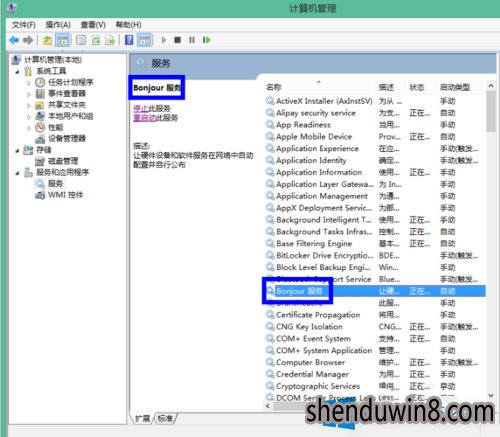500x437 pixels.
Task: Click the refresh toolbar icon
Action: click(96, 40)
